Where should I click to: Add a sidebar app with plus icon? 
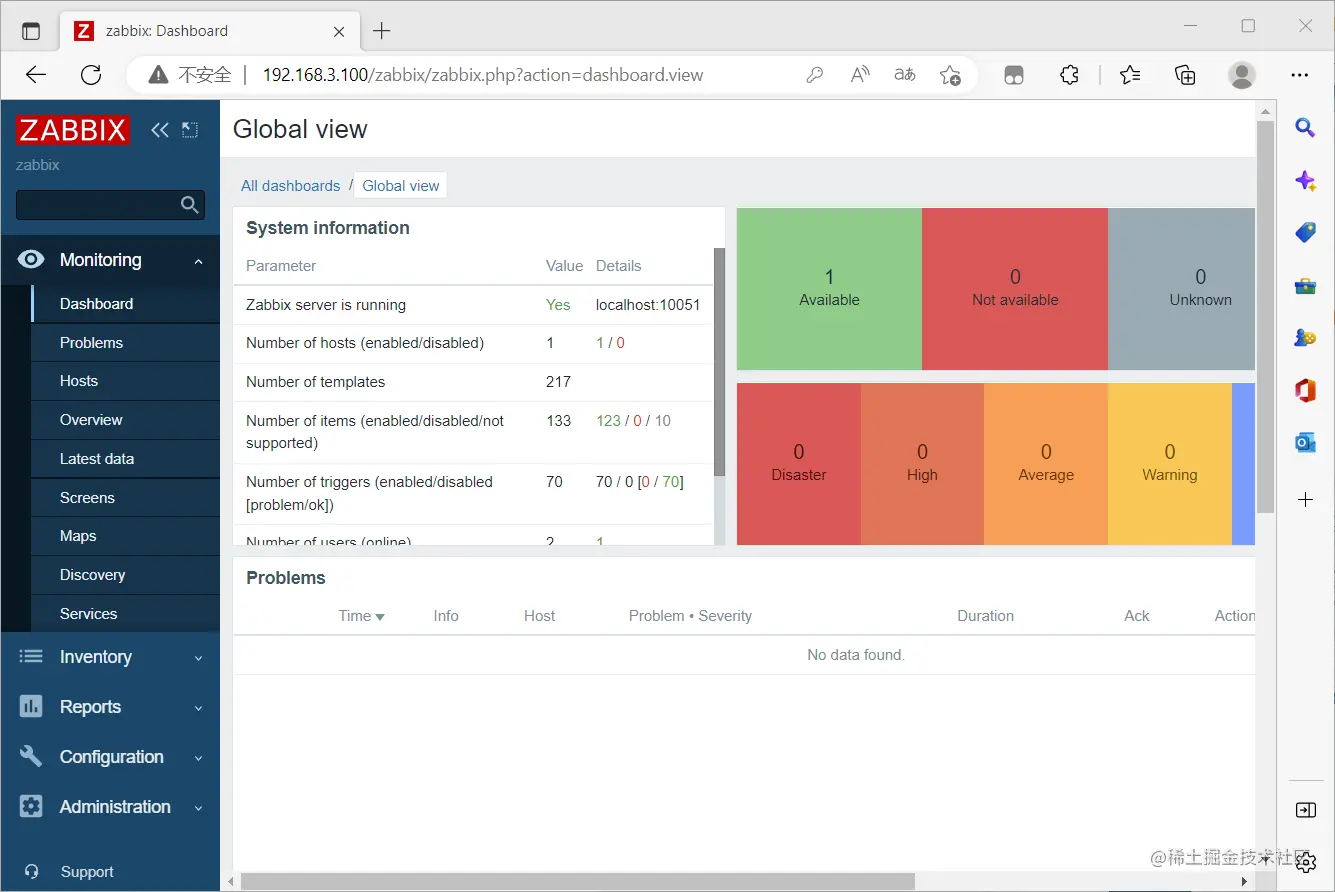[x=1305, y=499]
